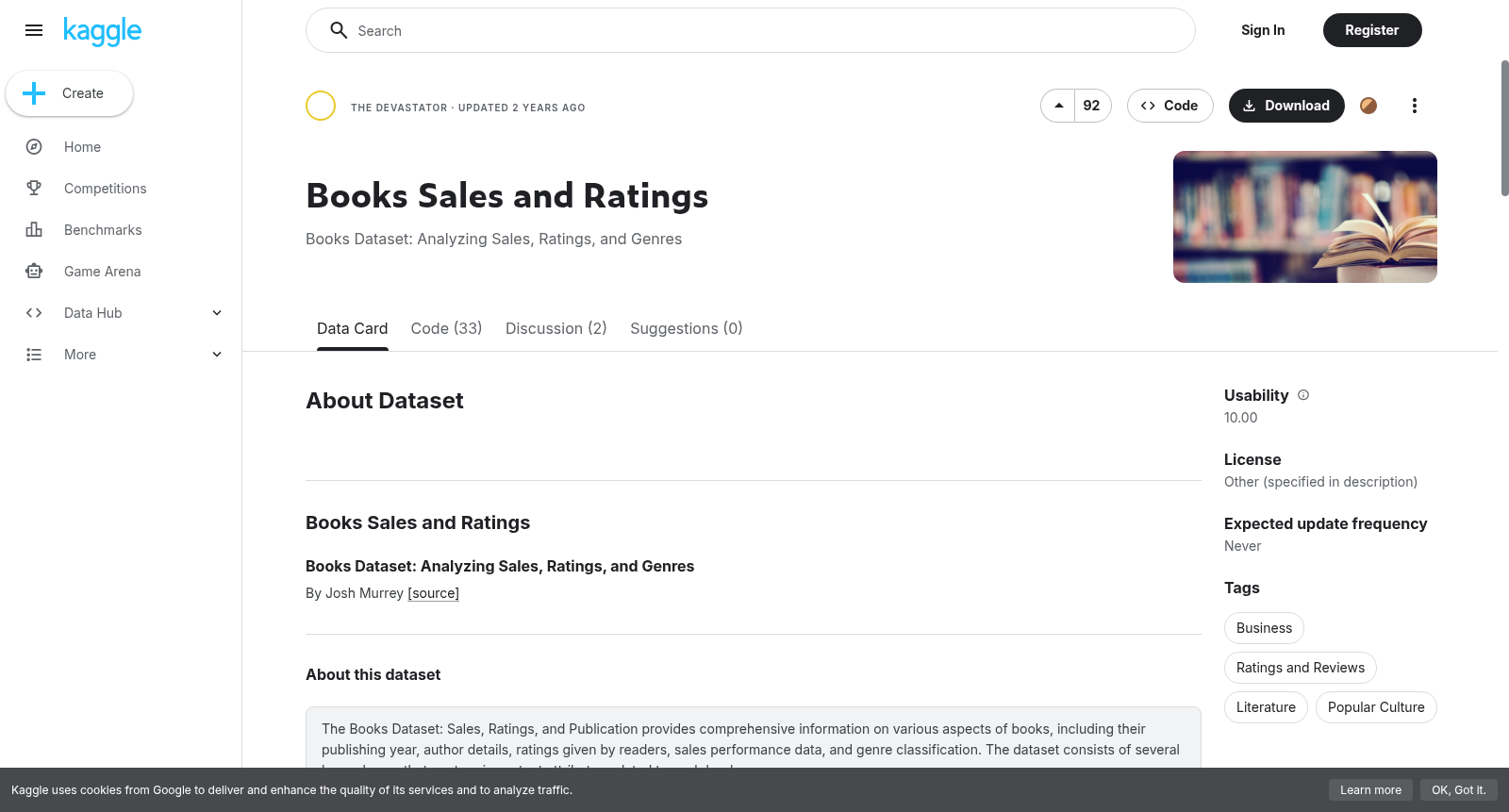The image size is (1509, 812).
Task: Open the Code (33) tab
Action: pyautogui.click(x=446, y=328)
